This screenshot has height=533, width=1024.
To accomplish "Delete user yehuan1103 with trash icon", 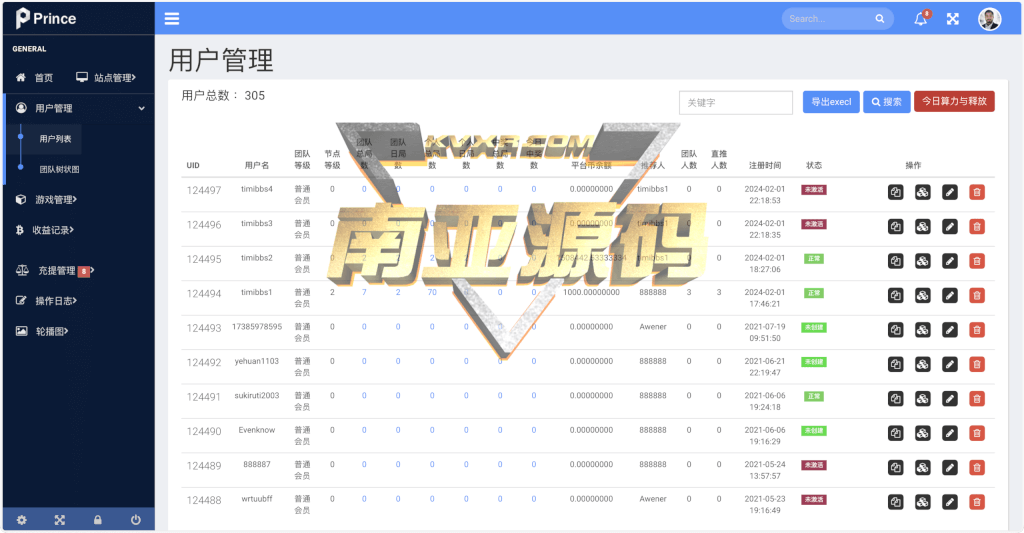I will [x=976, y=364].
